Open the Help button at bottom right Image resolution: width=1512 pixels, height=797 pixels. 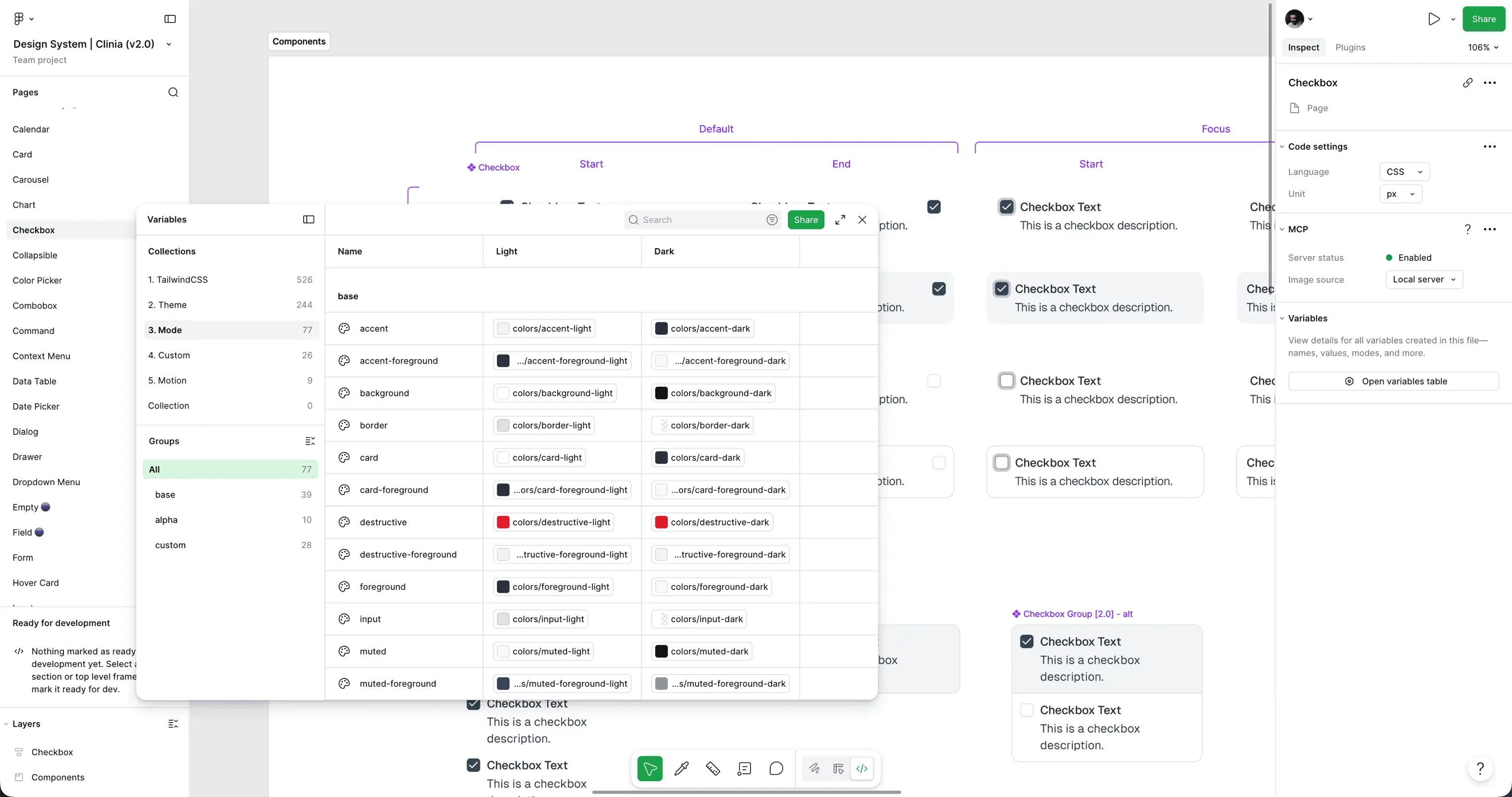(1480, 768)
